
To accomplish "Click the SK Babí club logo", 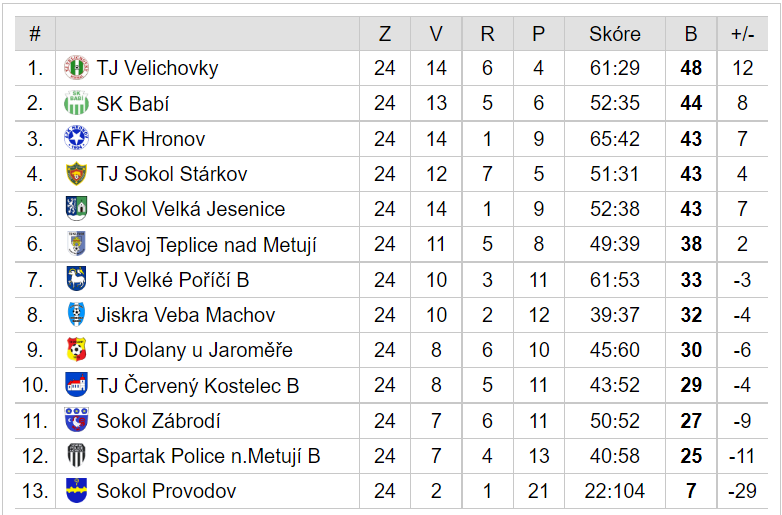I will coord(76,104).
